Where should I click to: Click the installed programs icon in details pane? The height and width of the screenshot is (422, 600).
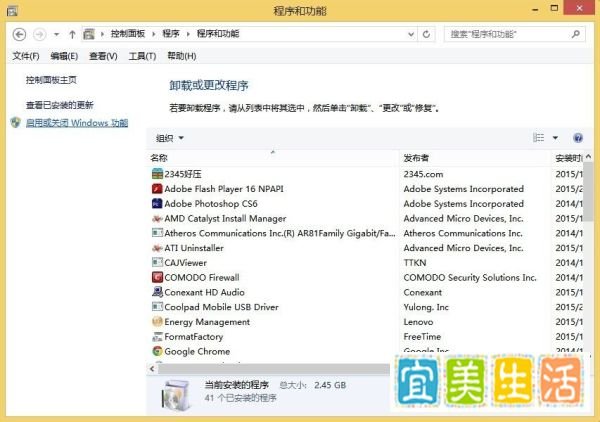point(176,394)
